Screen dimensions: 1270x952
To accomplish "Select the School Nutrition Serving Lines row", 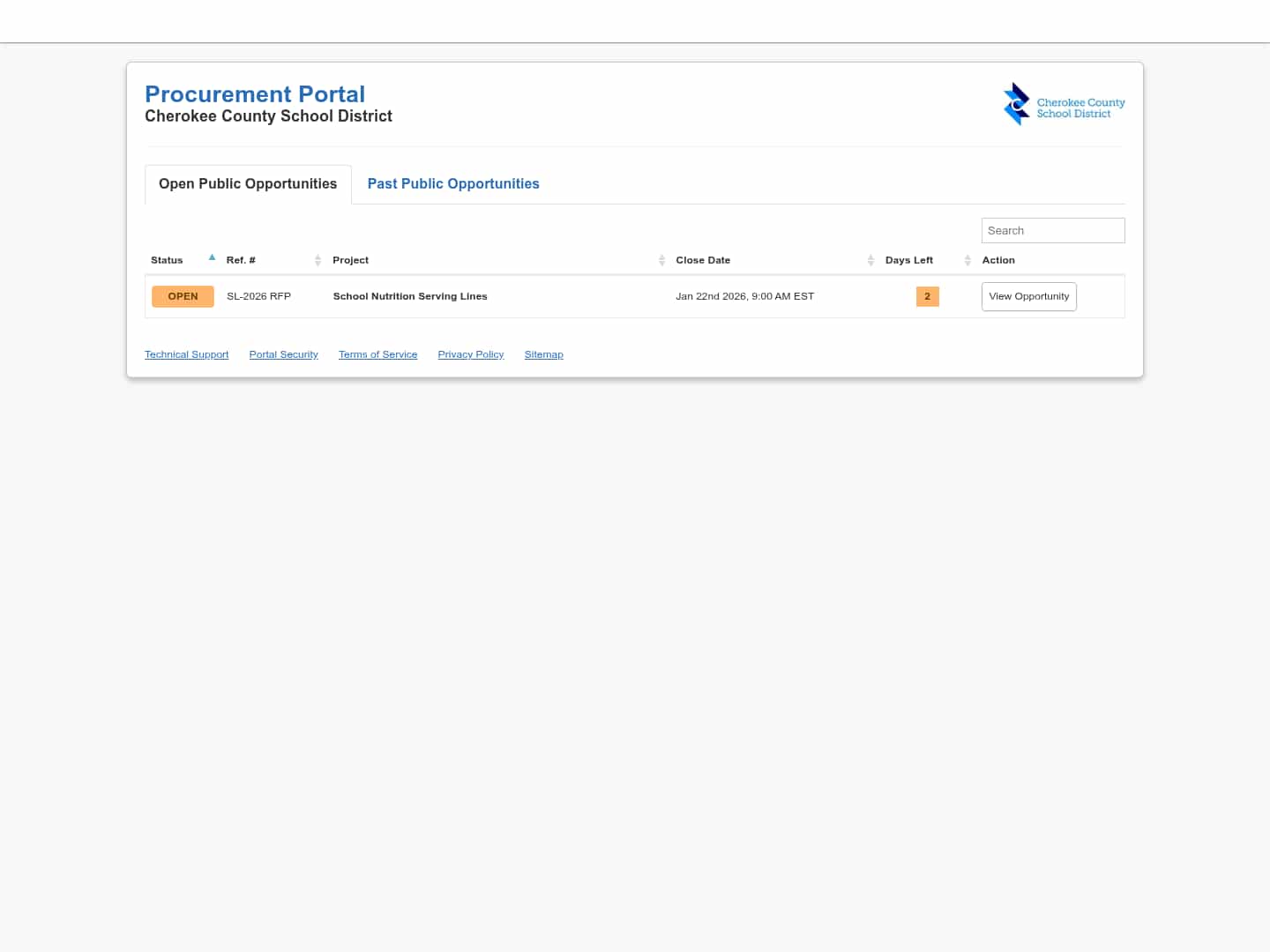I will pos(410,296).
